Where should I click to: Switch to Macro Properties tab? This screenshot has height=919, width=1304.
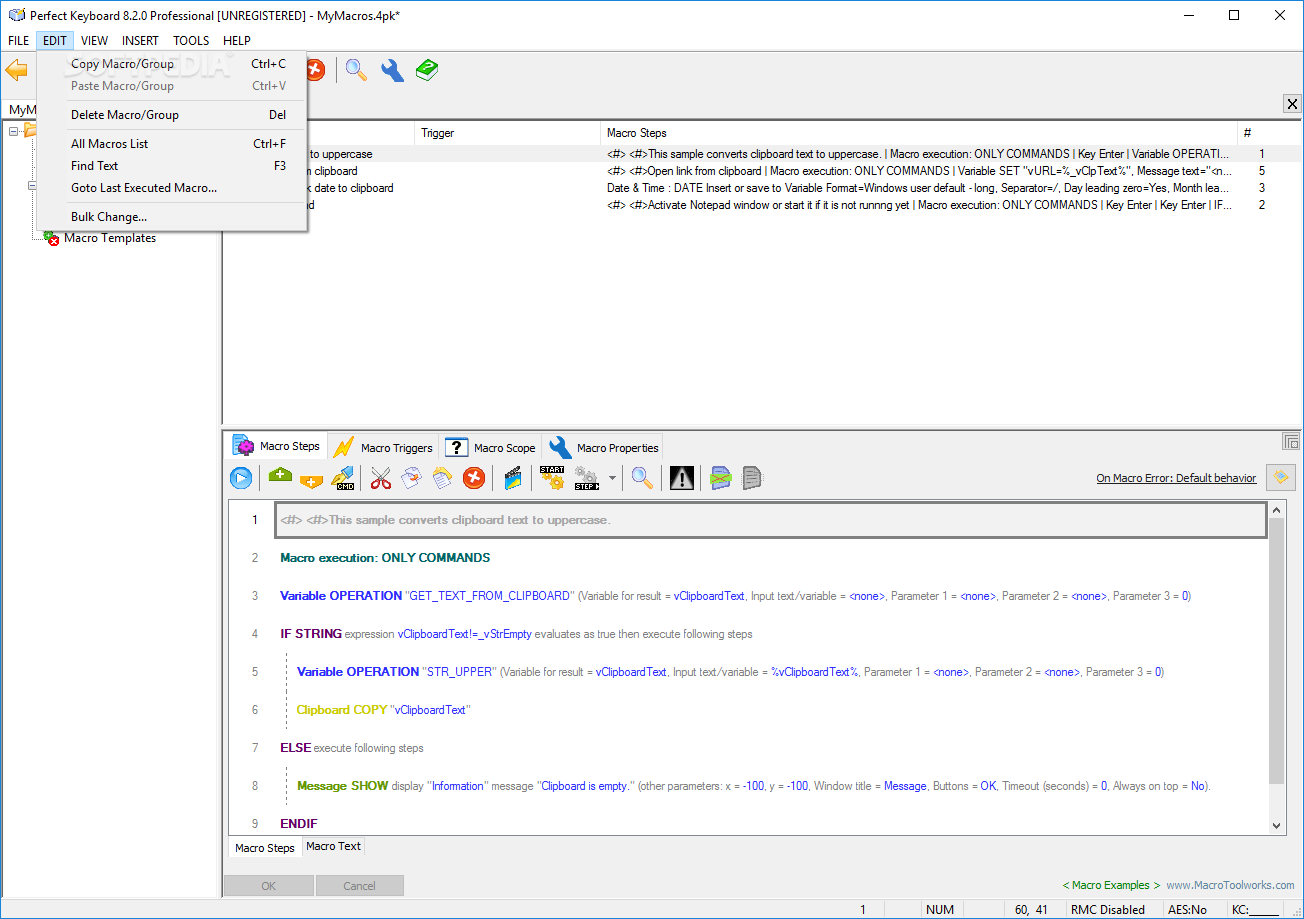(604, 448)
